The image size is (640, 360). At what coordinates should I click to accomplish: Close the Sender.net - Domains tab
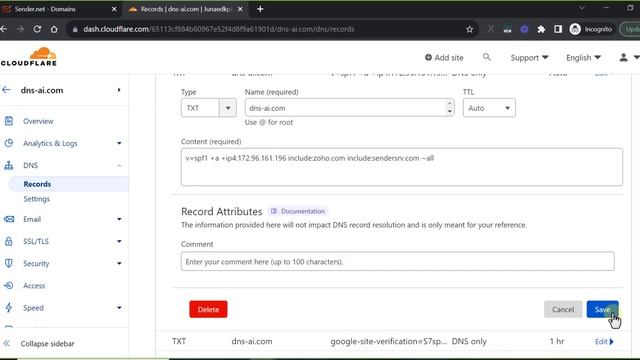coord(114,9)
